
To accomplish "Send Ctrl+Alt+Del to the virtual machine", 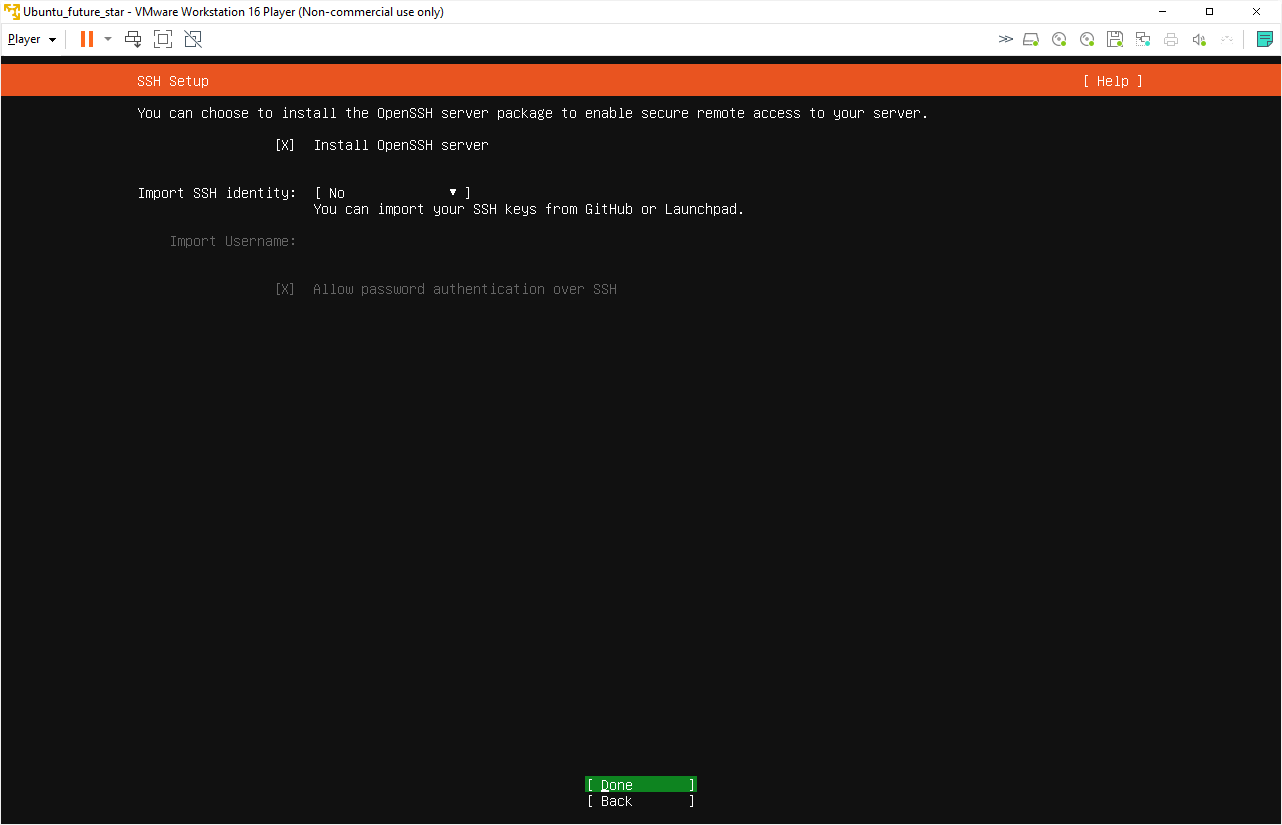I will click(133, 39).
